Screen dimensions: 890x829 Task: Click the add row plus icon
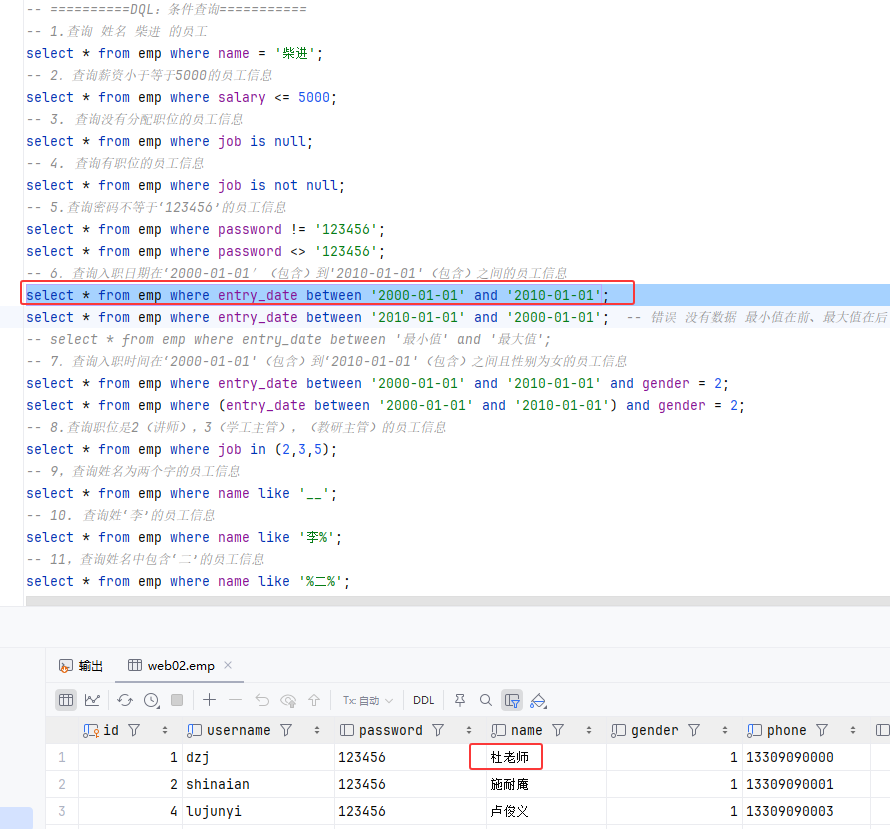(x=209, y=700)
